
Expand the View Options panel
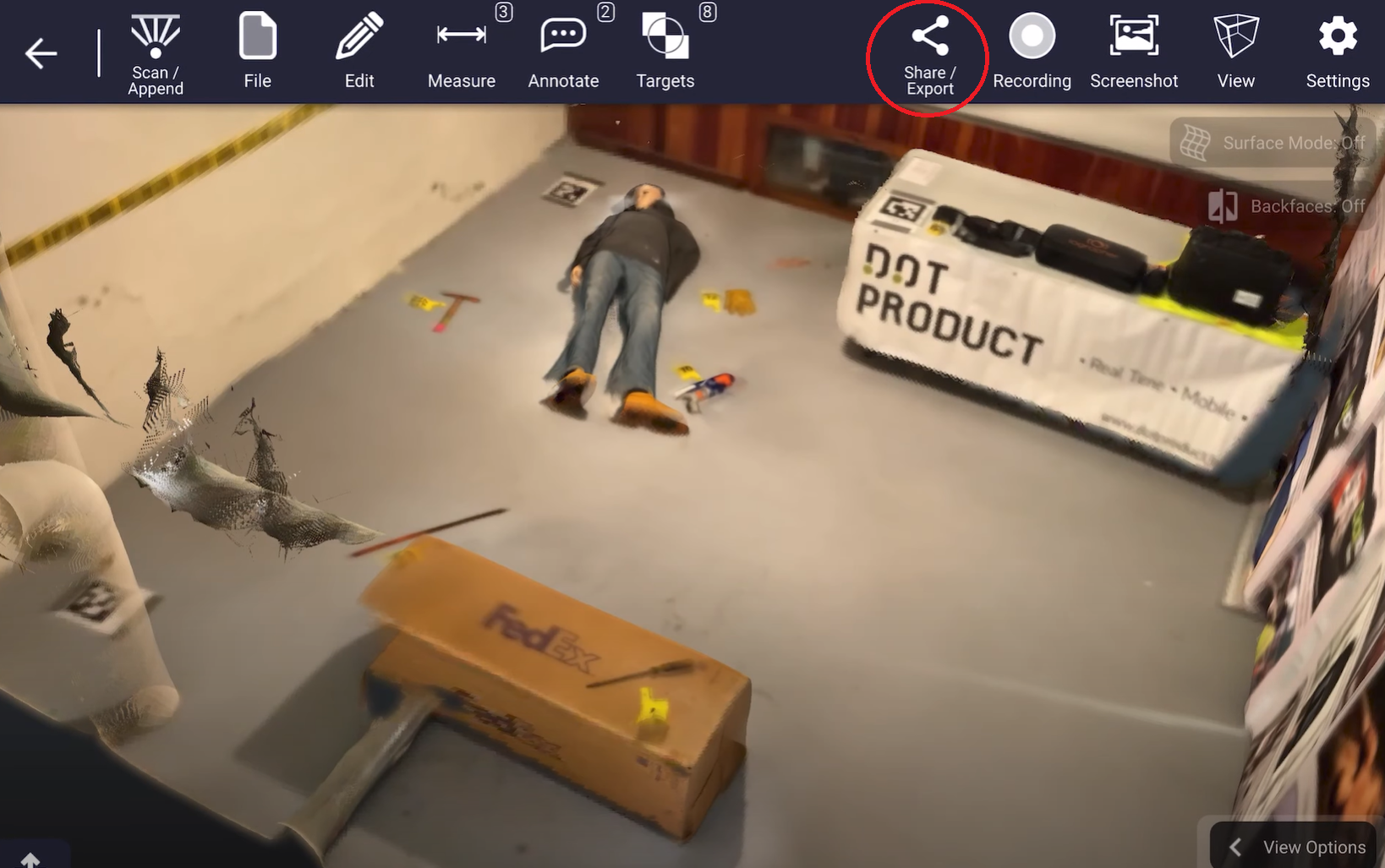pyautogui.click(x=1294, y=846)
